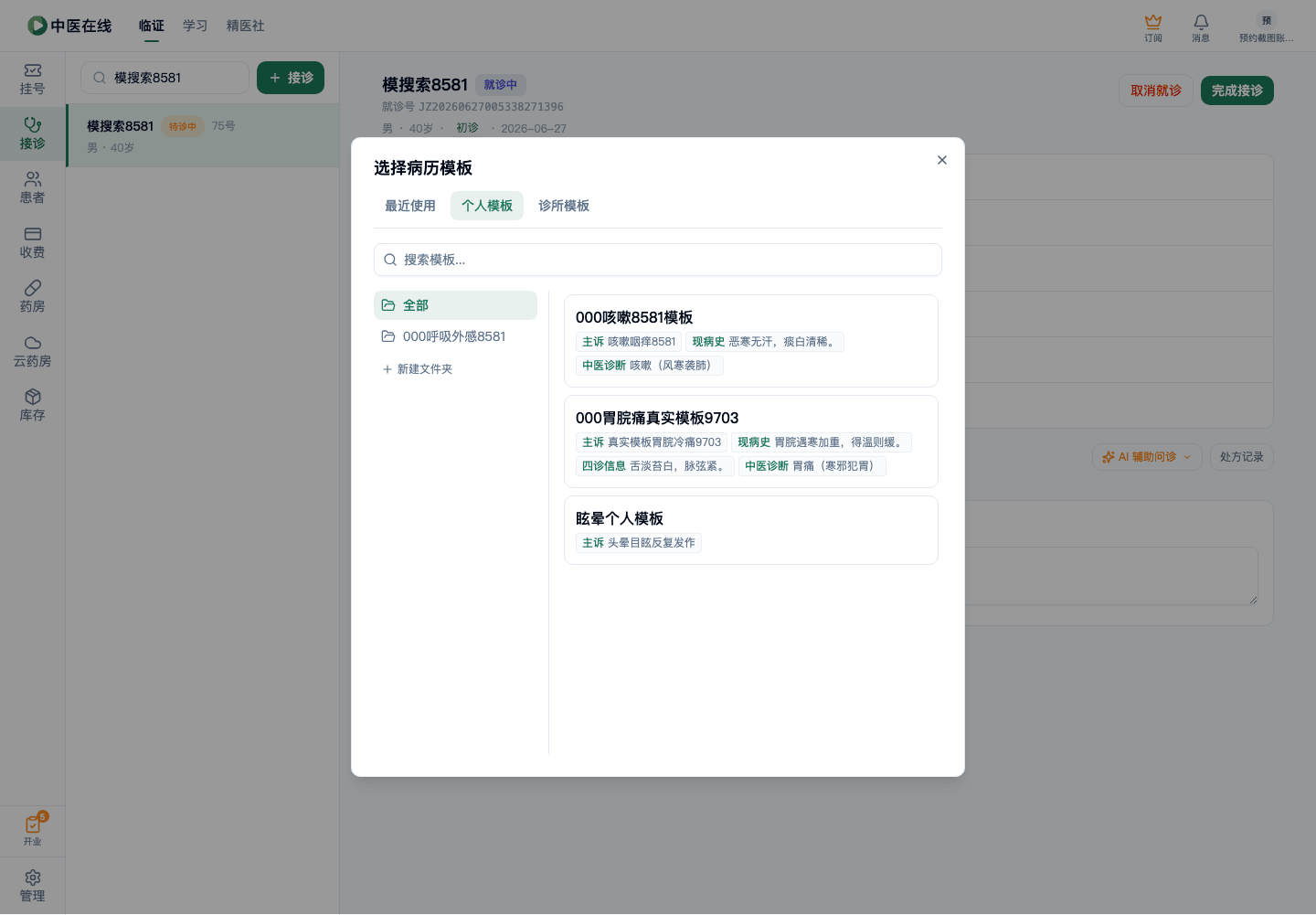Choose the 000咳嗽8581模板 template card
This screenshot has width=1316, height=915.
point(751,341)
